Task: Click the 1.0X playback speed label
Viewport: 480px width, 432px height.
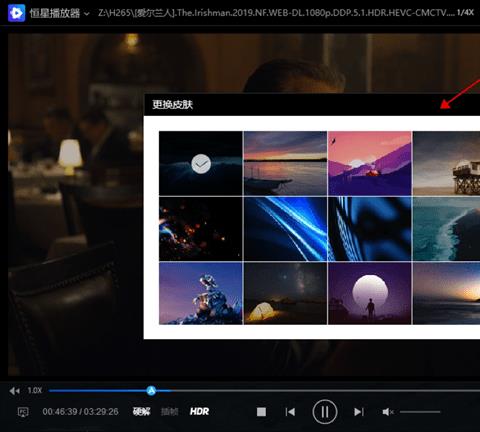Action: [35, 390]
